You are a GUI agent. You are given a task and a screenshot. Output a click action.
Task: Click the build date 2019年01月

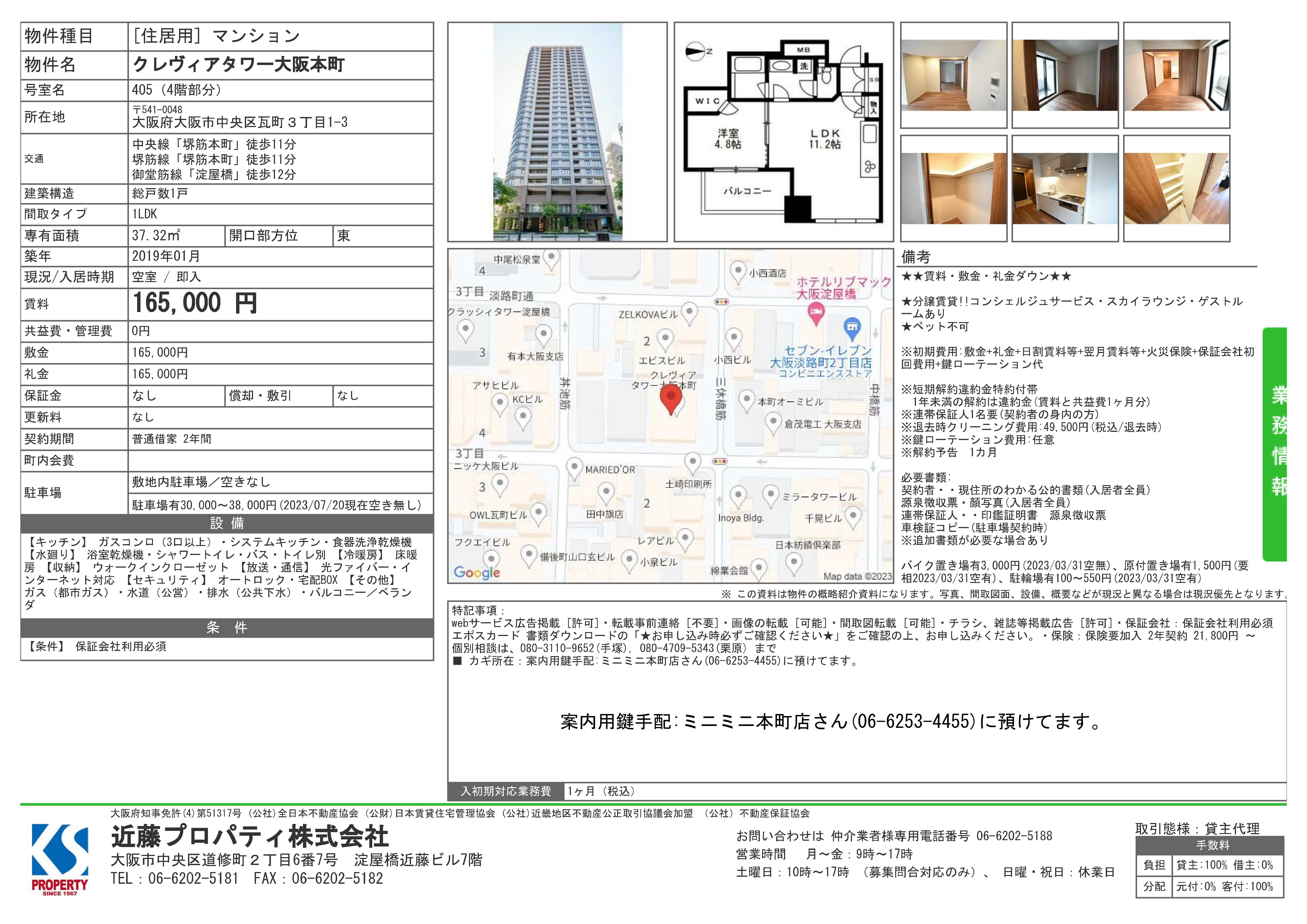click(x=166, y=256)
